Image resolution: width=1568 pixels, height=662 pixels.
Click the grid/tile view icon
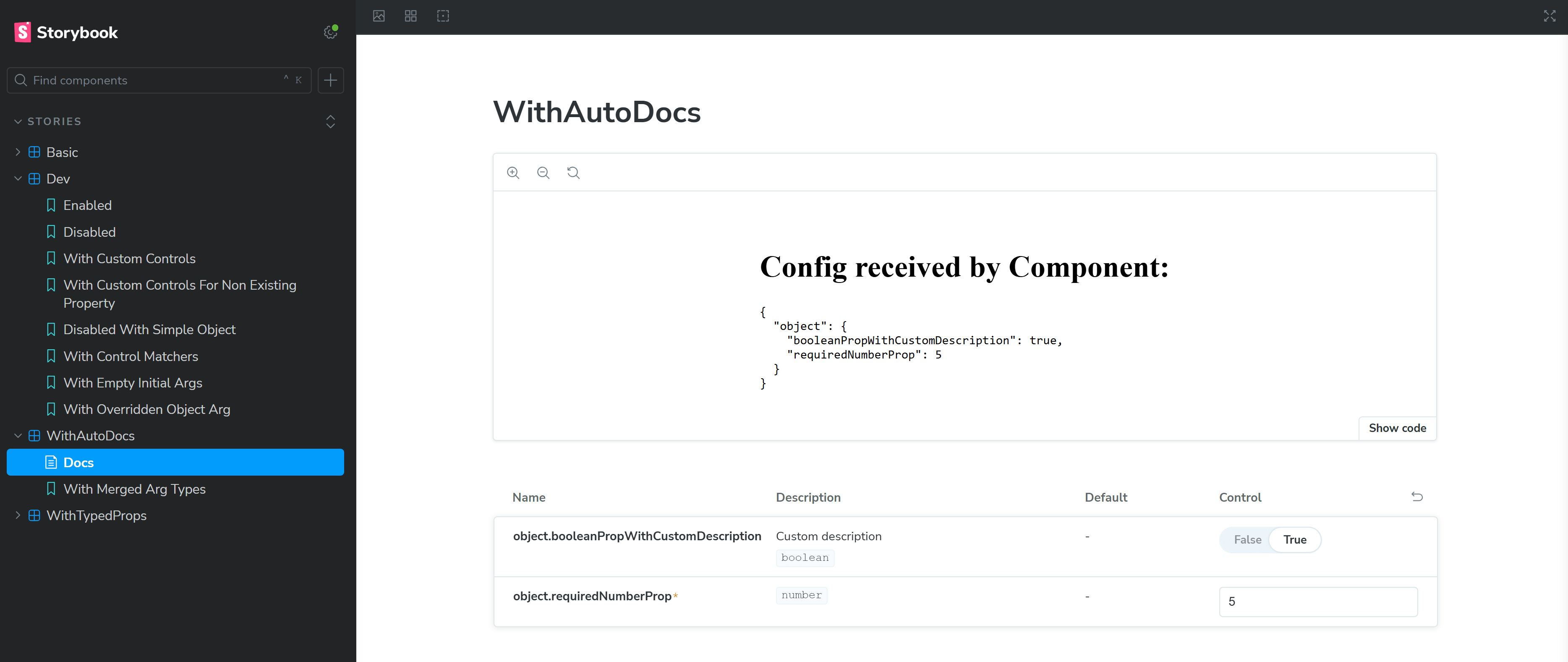click(411, 16)
